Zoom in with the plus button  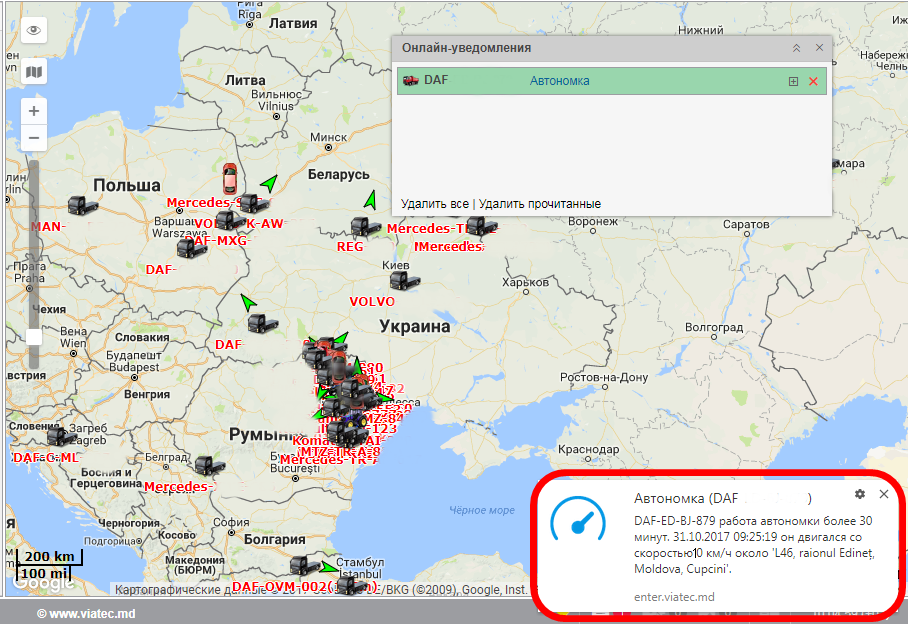[34, 111]
